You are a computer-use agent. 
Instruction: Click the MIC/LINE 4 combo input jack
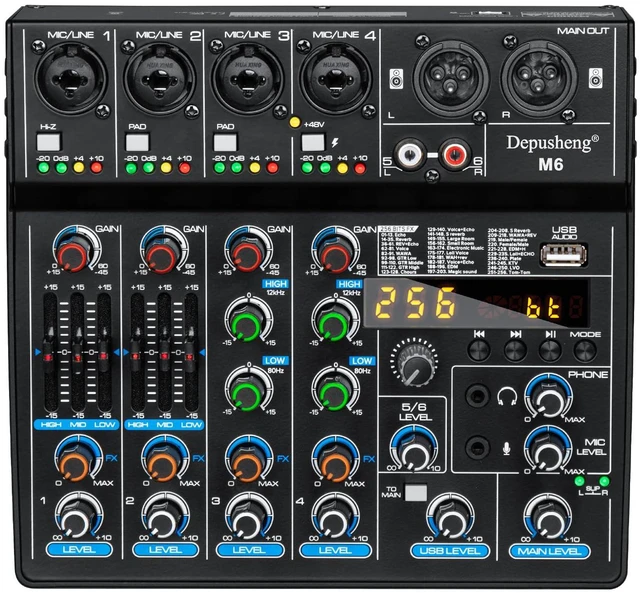point(336,78)
